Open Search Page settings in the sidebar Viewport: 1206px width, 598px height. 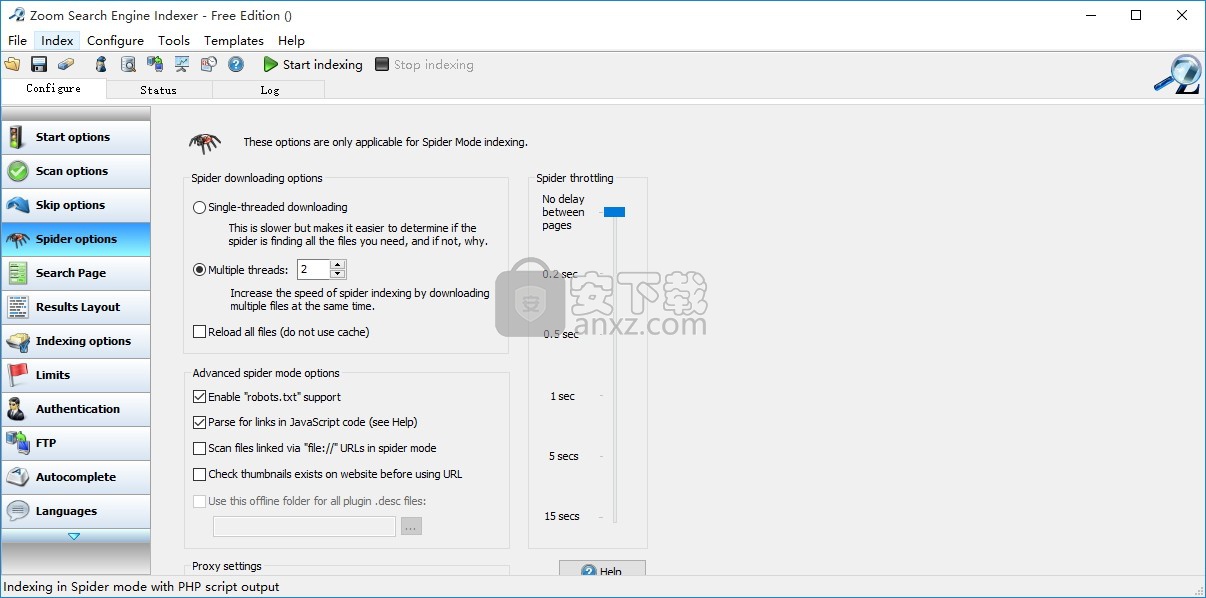[76, 273]
